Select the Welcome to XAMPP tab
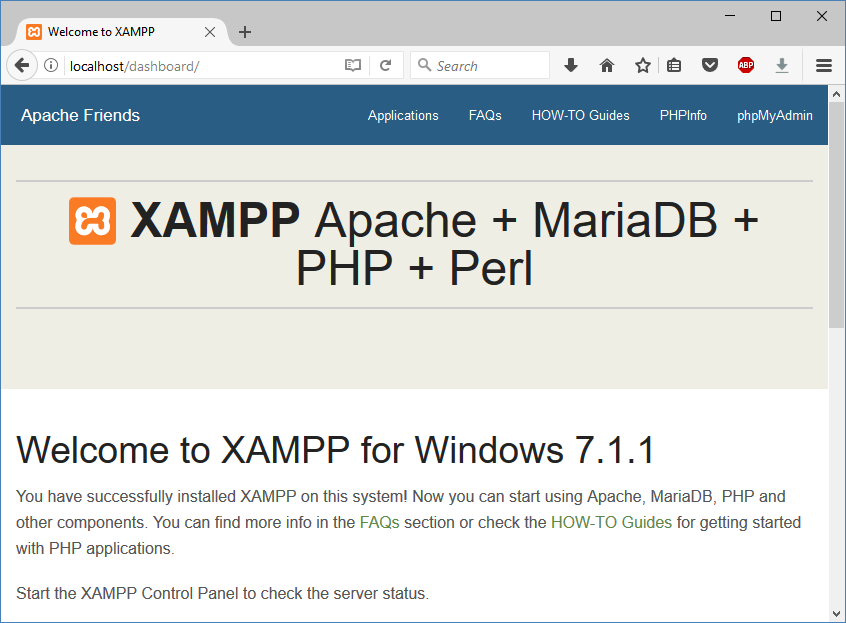 (121, 32)
